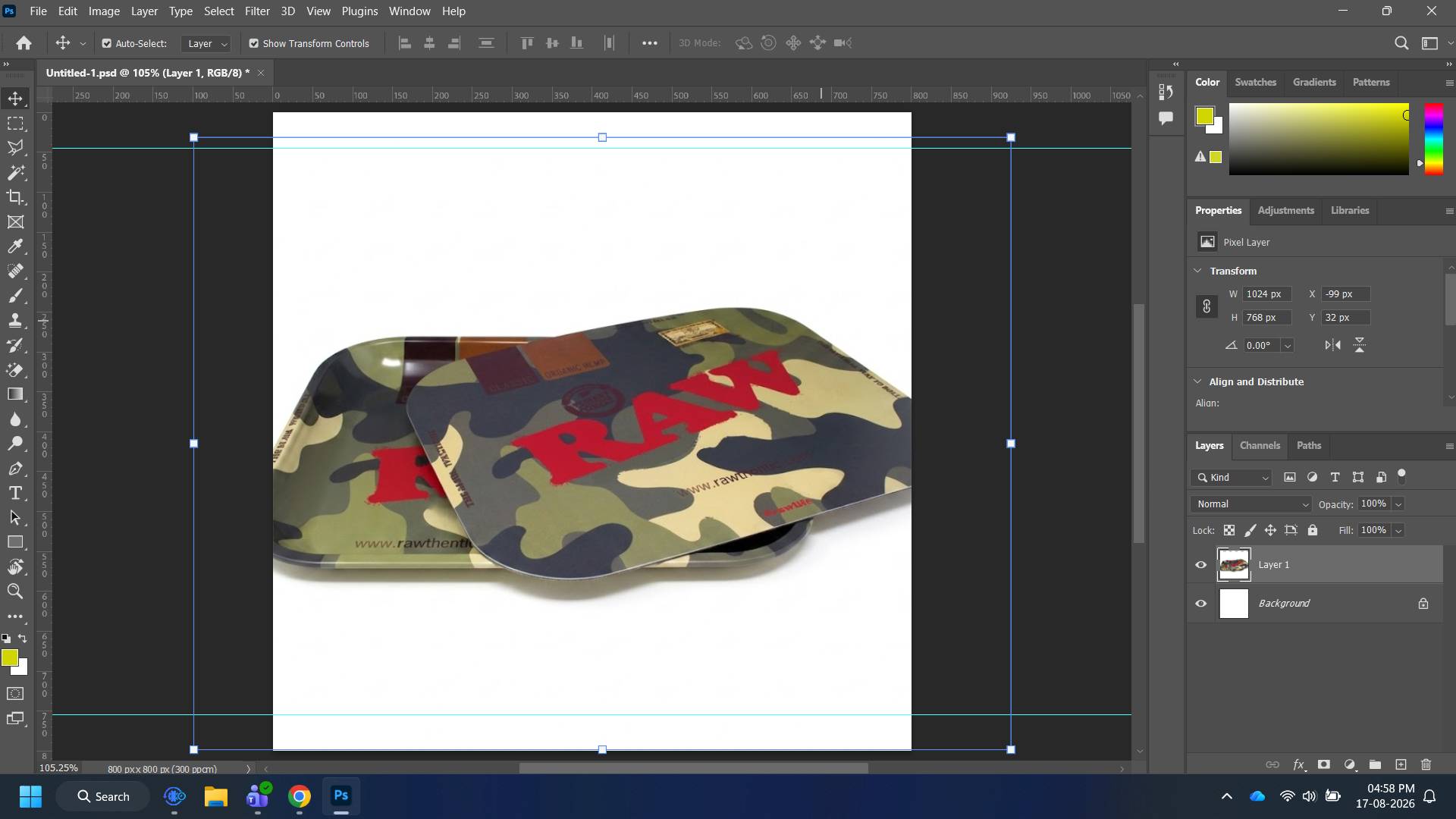This screenshot has height=819, width=1456.
Task: Open the Filter menu
Action: (x=257, y=11)
